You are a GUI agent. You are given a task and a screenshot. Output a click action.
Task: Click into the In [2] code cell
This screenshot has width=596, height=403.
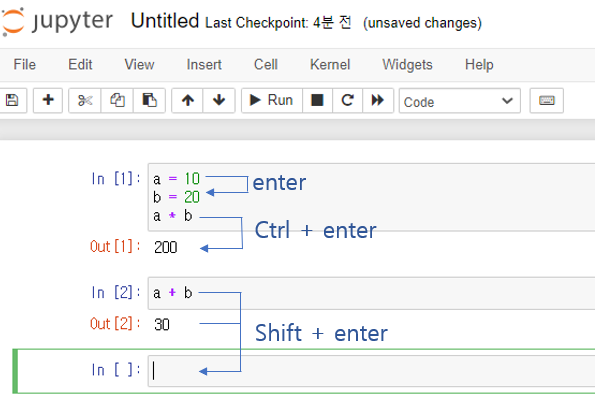click(371, 293)
